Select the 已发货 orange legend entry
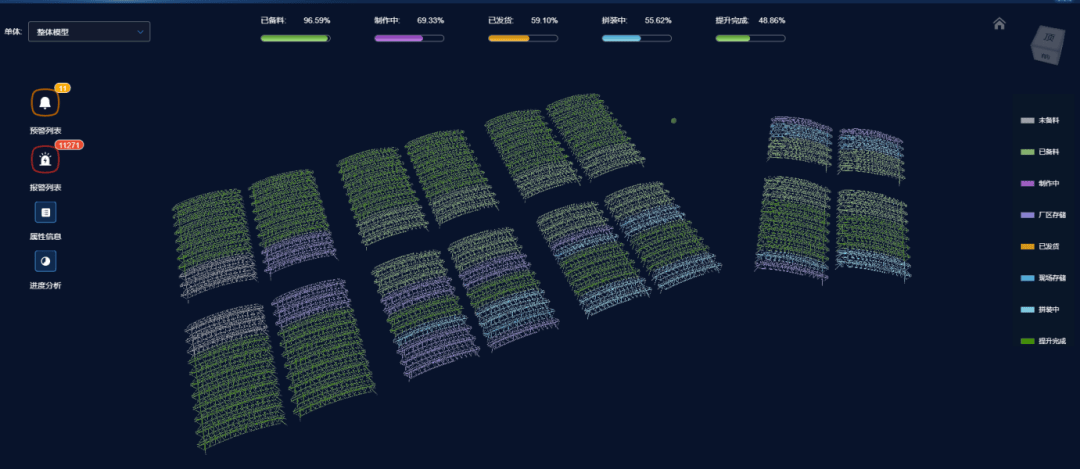The image size is (1080, 469). pyautogui.click(x=1043, y=247)
